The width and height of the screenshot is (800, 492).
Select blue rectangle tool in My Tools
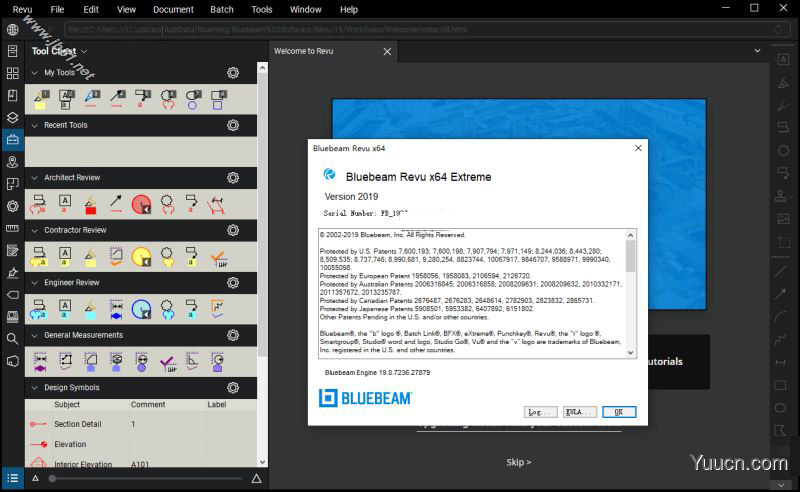(218, 100)
